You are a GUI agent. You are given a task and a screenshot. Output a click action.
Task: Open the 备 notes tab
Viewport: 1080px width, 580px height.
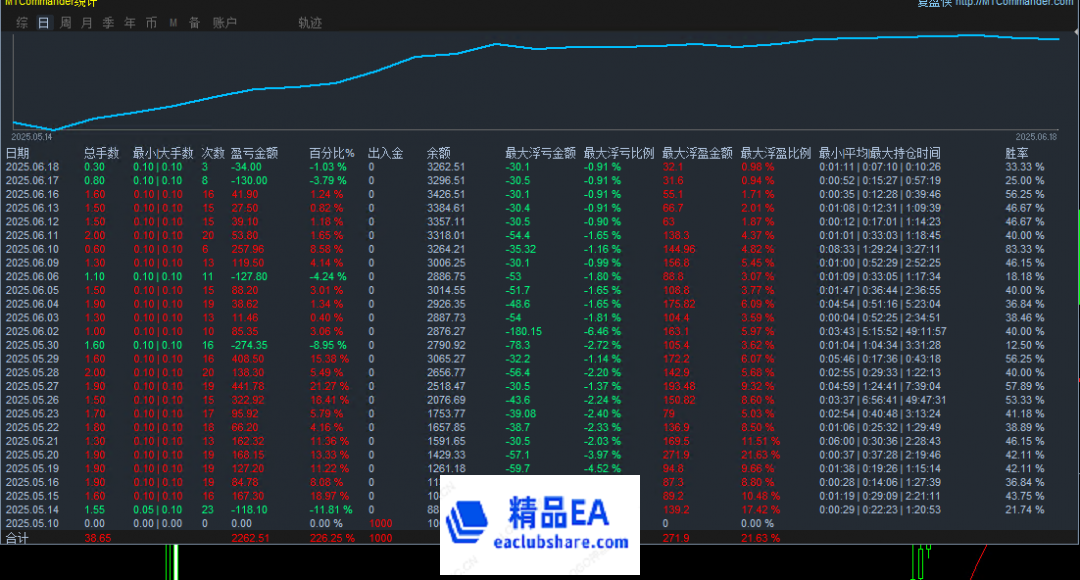coord(194,22)
